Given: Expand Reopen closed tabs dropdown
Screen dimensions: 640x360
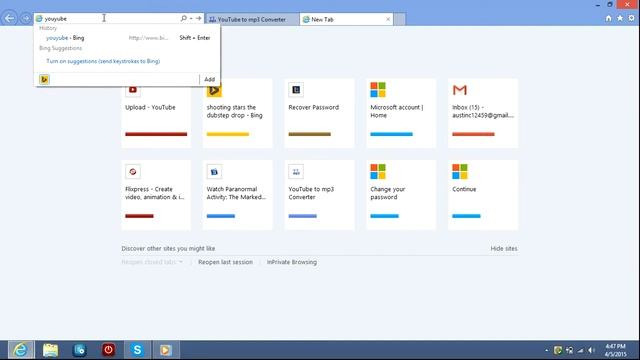Looking at the screenshot, I should (x=152, y=262).
